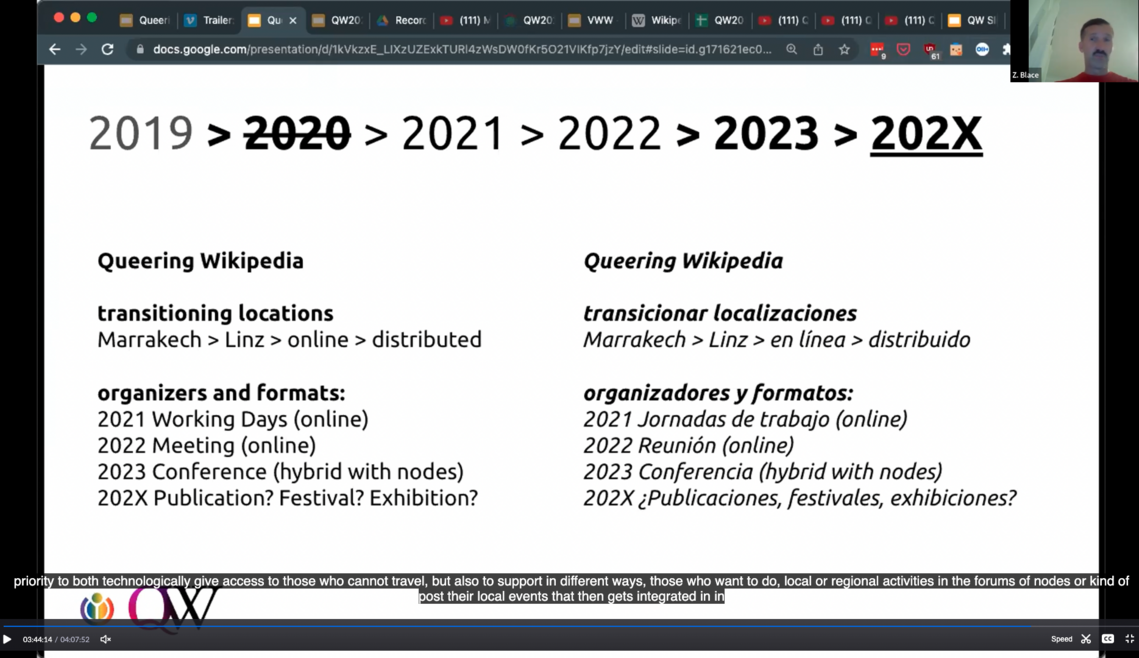
Task: Click '202X ¿Publicaciones, festivales, exhibiciones?' line
Action: [x=800, y=497]
